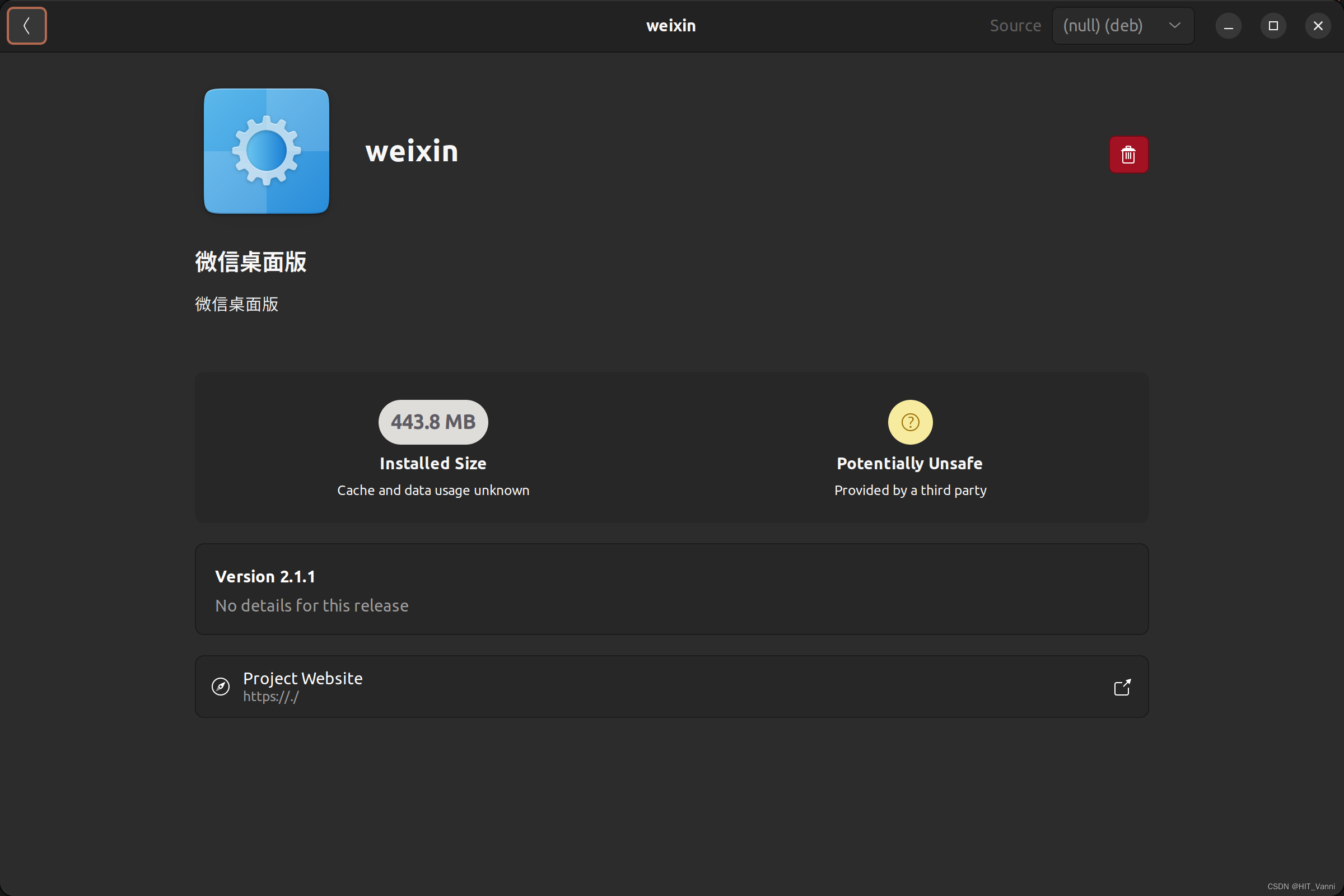Image resolution: width=1344 pixels, height=896 pixels.
Task: Click No details for this release text
Action: pos(311,606)
